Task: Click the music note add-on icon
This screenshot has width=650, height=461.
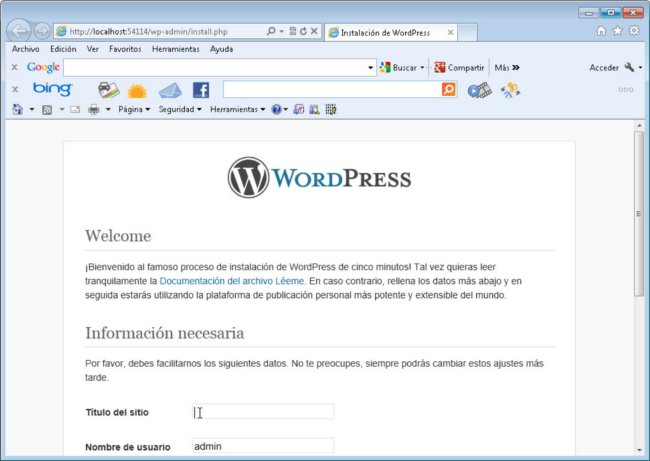Action: tap(298, 109)
